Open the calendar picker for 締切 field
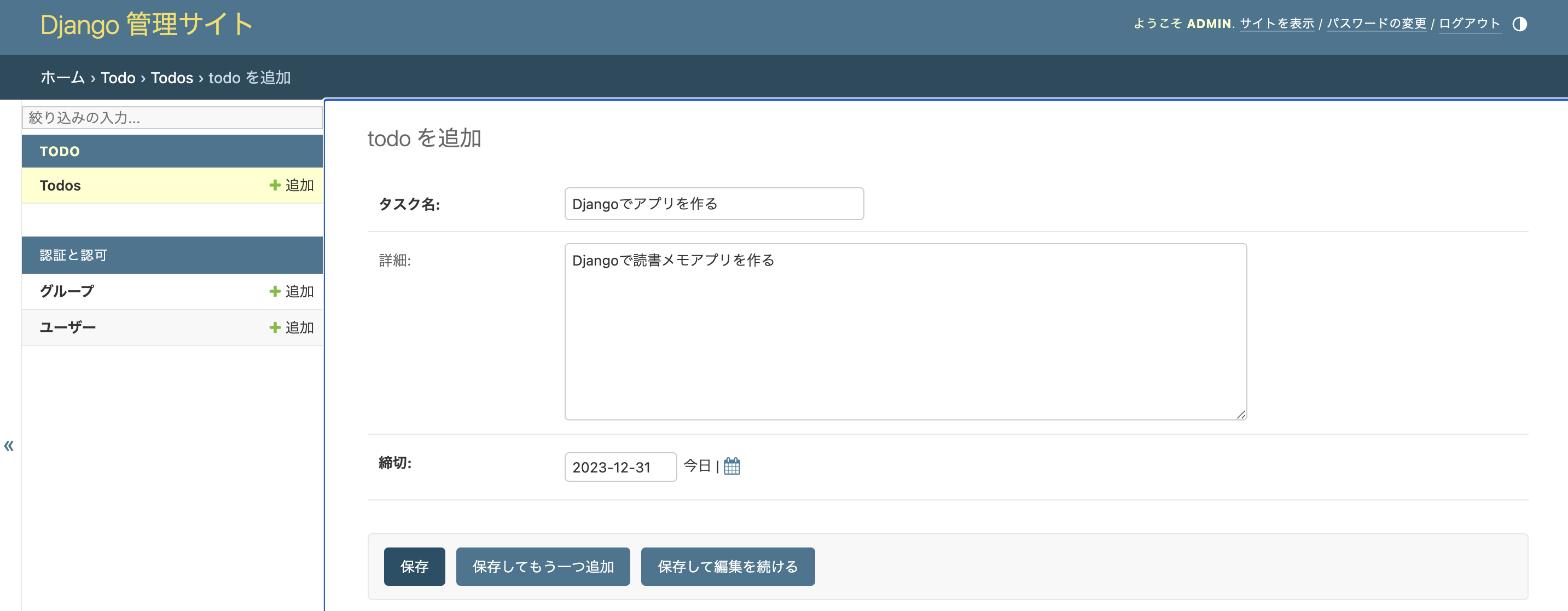Screen dimensions: 1568x611 (733, 466)
